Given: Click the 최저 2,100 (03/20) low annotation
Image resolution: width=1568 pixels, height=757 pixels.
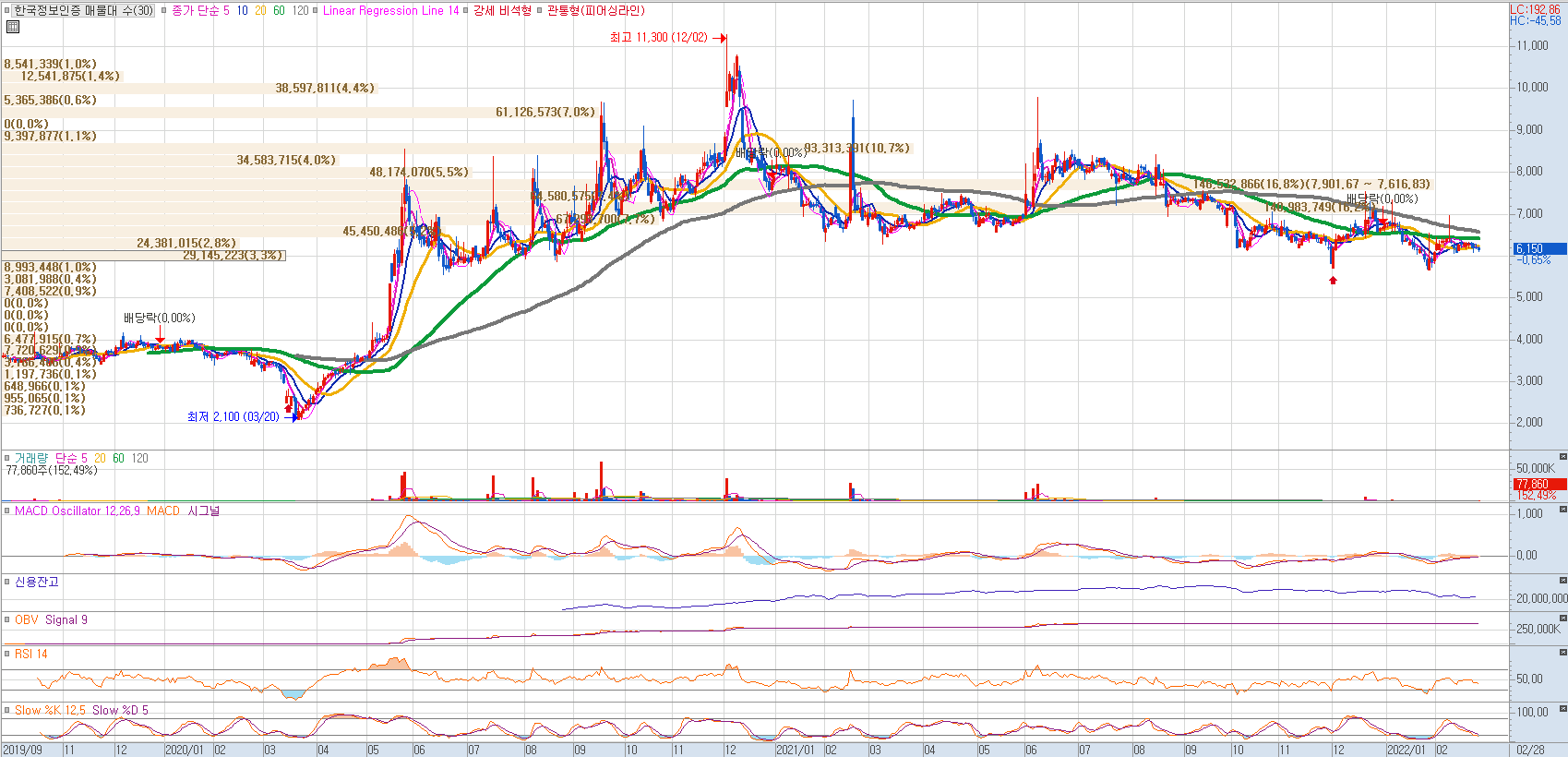Looking at the screenshot, I should click(x=233, y=417).
